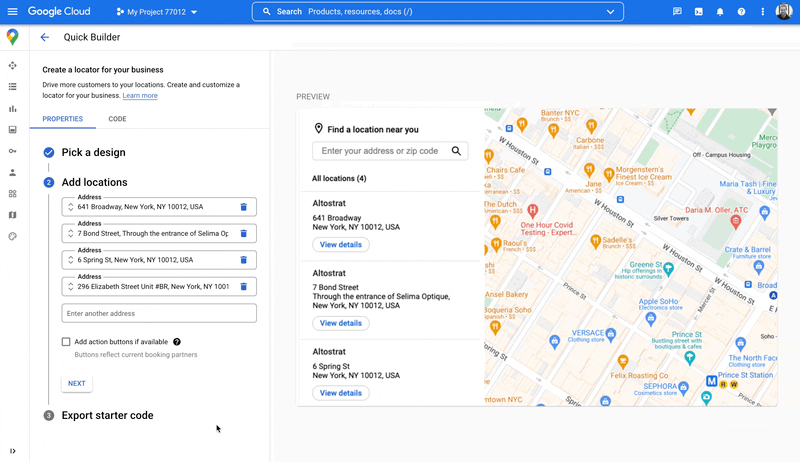Delete the 641 Broadway address entry
The image size is (800, 462).
pos(243,207)
